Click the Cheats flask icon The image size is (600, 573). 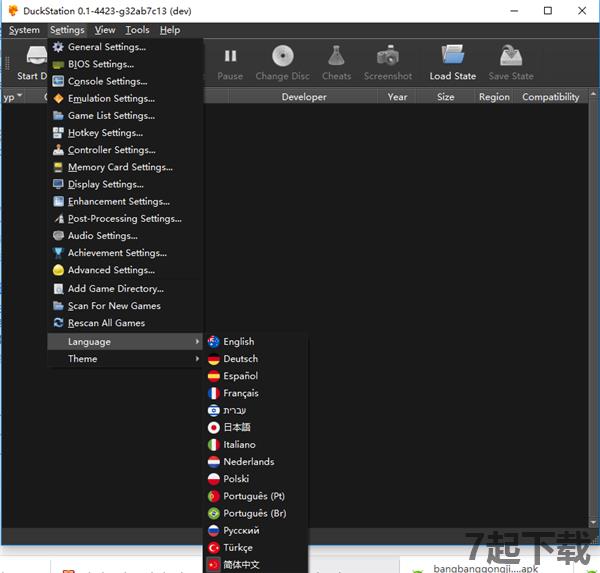coord(336,56)
